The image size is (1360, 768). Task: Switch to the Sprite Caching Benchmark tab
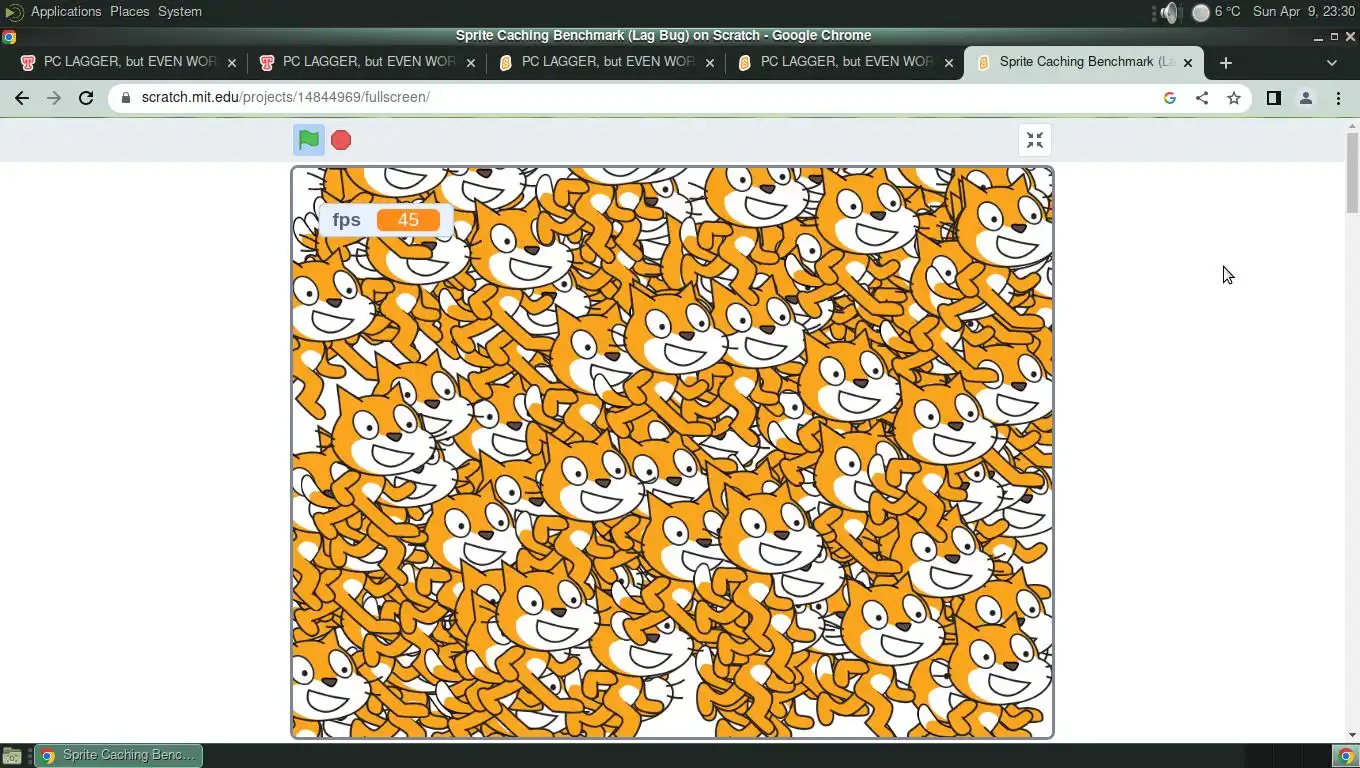pyautogui.click(x=1085, y=62)
